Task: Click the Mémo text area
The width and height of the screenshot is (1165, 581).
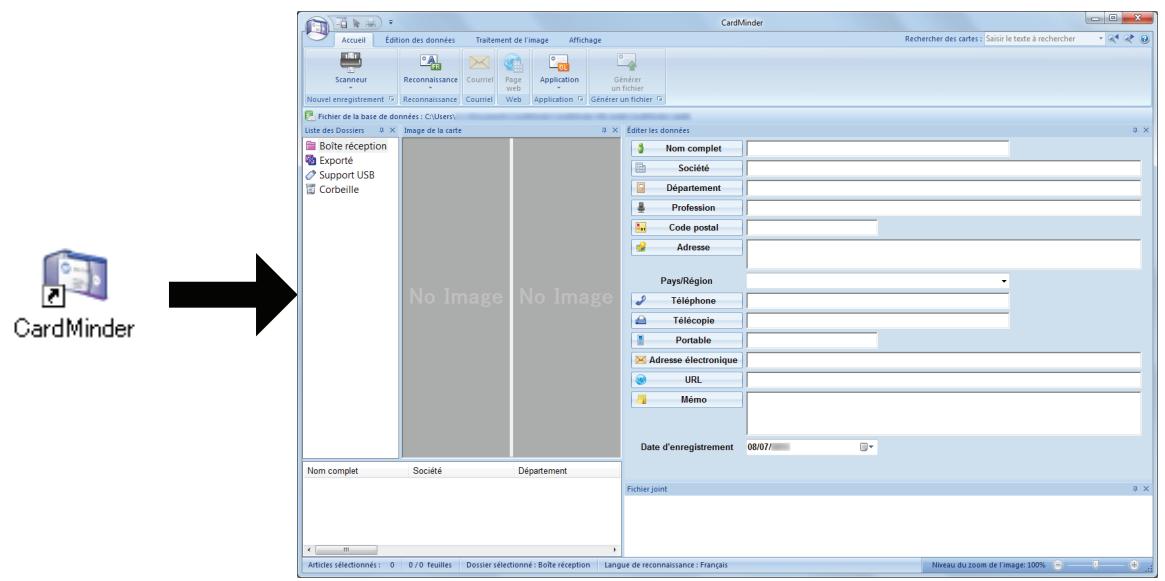Action: pos(944,413)
